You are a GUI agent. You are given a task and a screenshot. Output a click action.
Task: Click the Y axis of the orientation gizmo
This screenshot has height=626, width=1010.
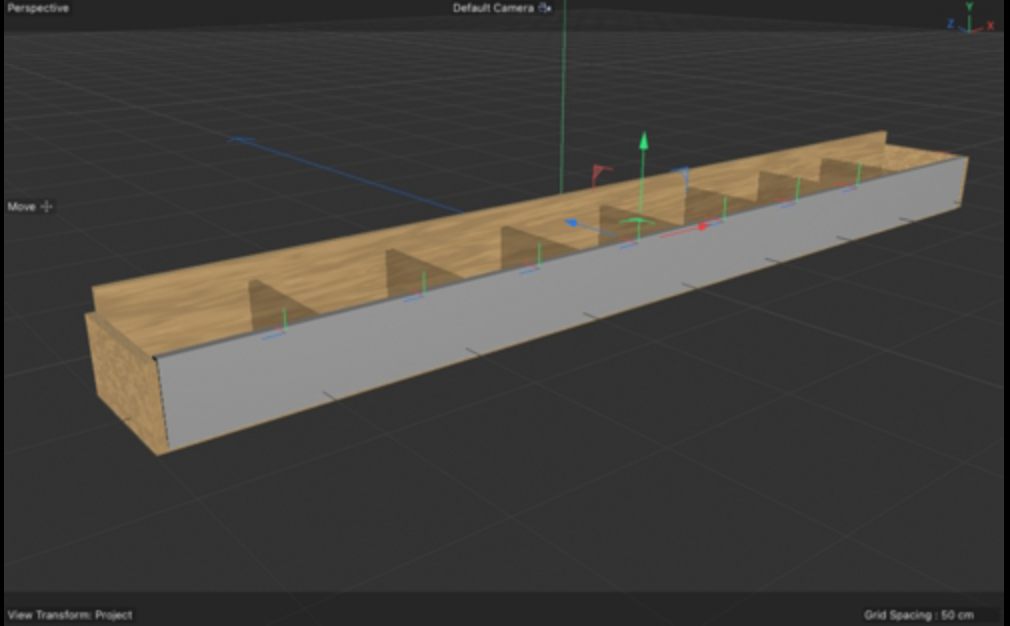pos(968,6)
